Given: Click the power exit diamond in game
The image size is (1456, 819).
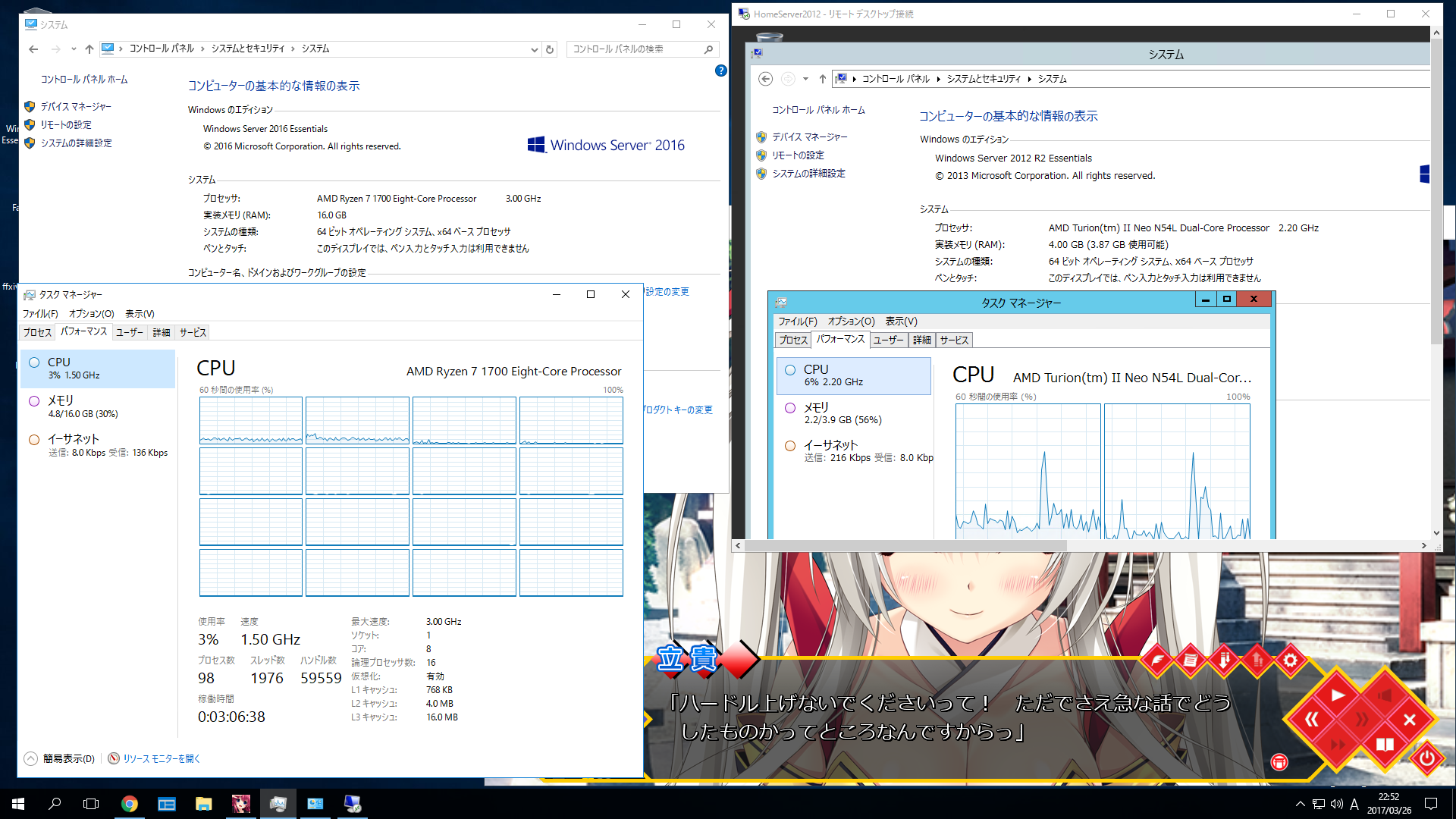Looking at the screenshot, I should pyautogui.click(x=1426, y=758).
